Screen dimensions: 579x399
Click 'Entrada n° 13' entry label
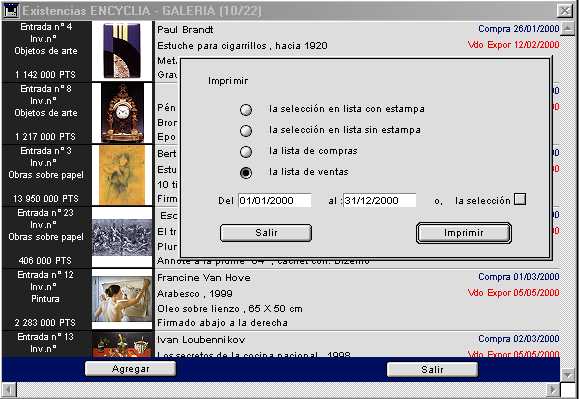tap(45, 337)
